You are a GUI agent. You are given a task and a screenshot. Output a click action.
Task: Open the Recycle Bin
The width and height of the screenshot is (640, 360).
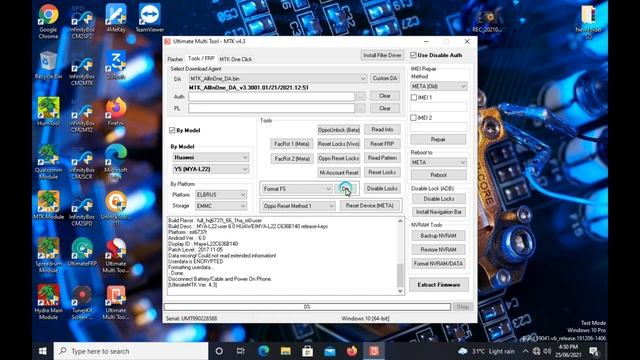(48, 65)
